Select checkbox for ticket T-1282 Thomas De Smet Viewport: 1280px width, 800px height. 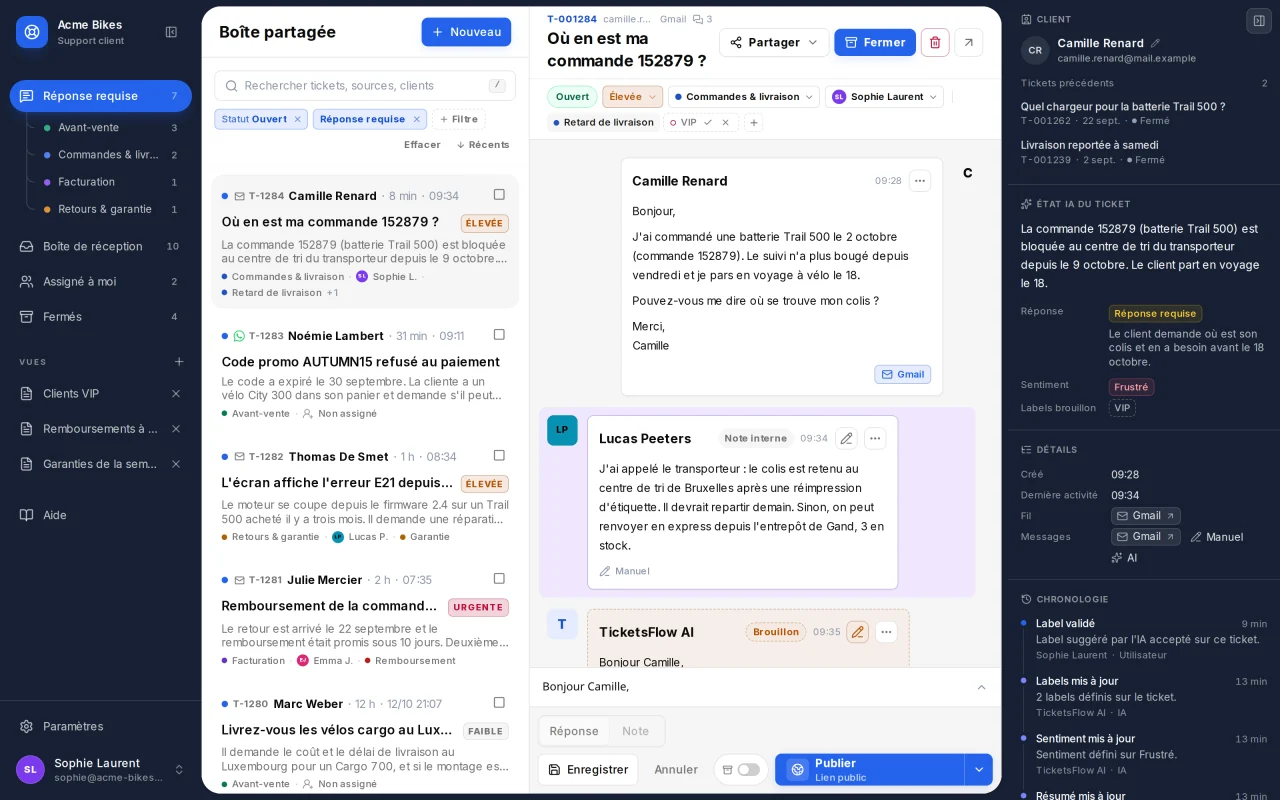[499, 455]
